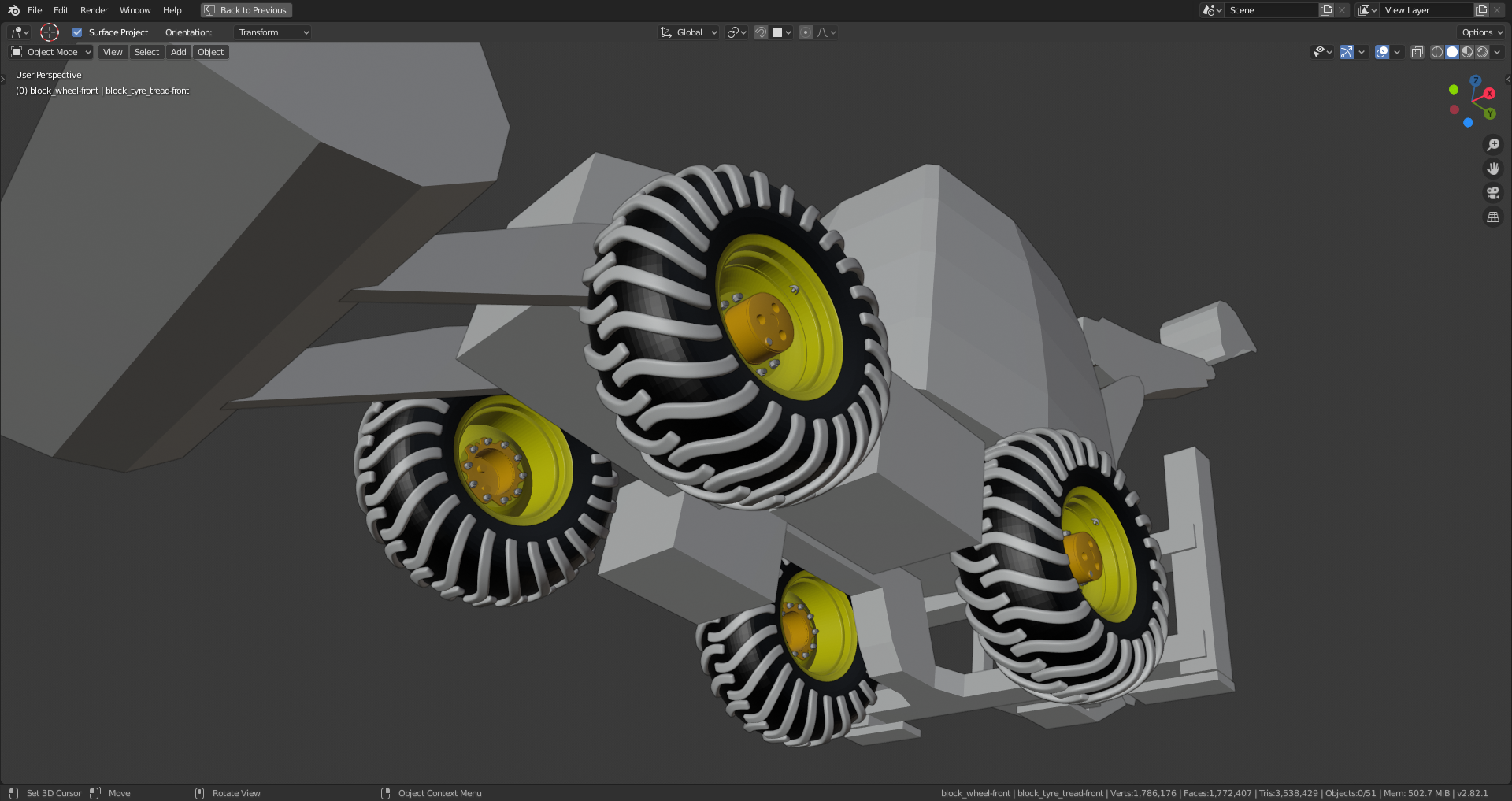
Task: Click the light green negative Y axis dot
Action: (1454, 90)
